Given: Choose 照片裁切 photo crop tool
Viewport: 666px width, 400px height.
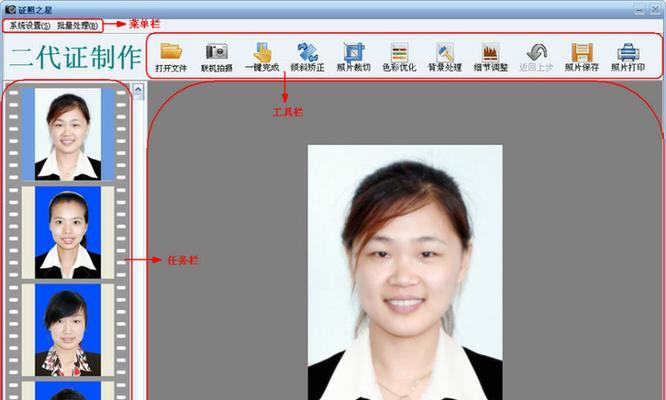Looking at the screenshot, I should point(353,57).
